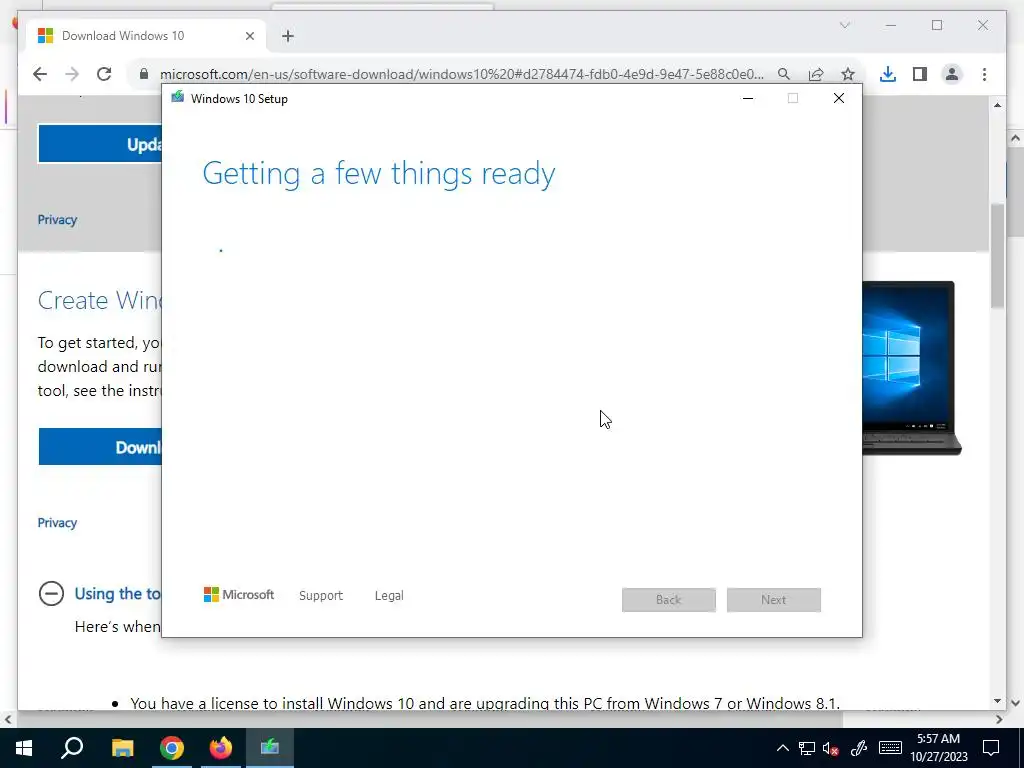This screenshot has width=1024, height=768.
Task: Click the Microsoft logo in Setup
Action: 238,594
